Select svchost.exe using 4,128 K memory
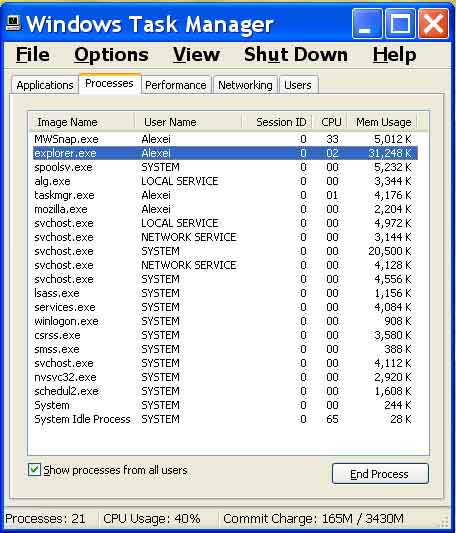 point(225,265)
